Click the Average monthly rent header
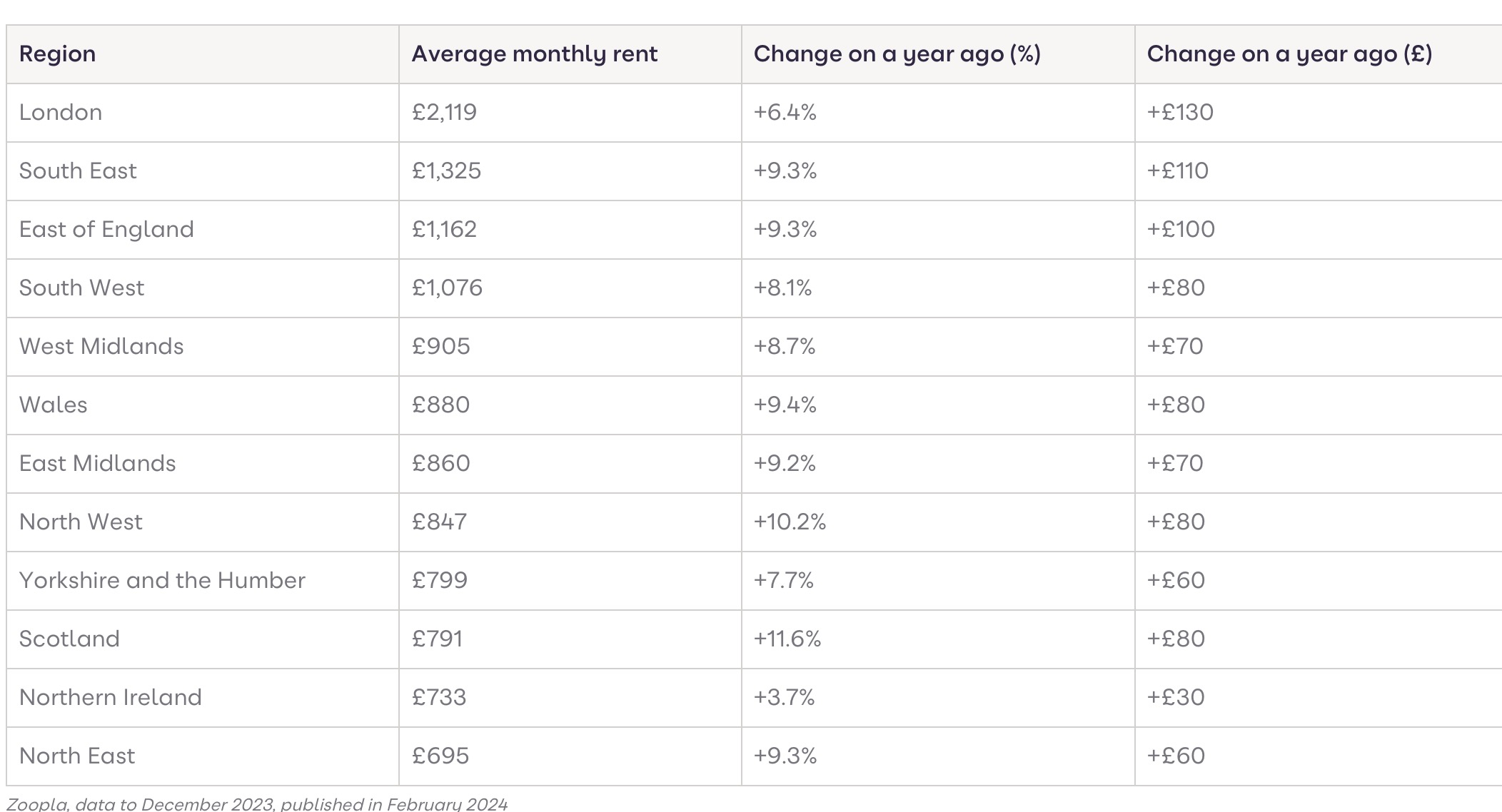 click(534, 54)
